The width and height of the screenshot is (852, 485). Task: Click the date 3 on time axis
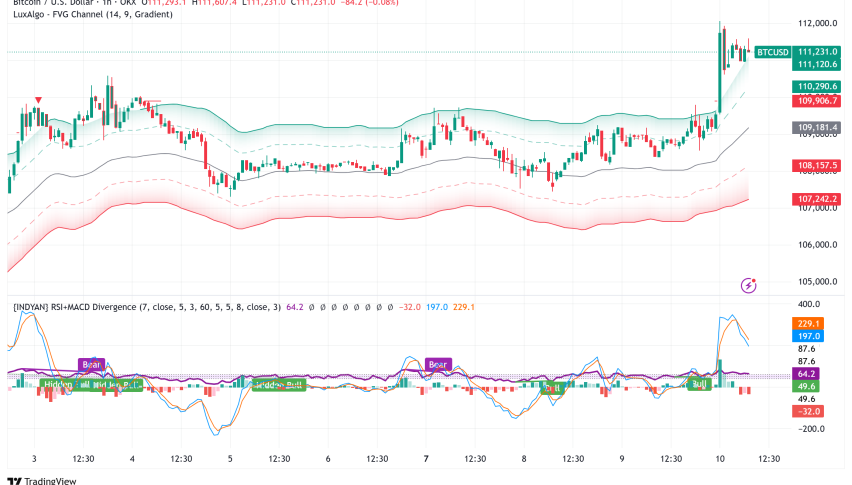tap(34, 459)
